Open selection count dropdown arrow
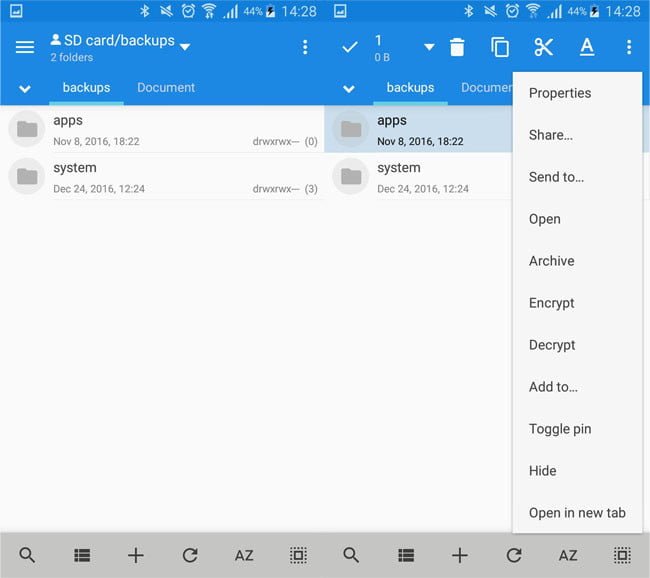This screenshot has width=650, height=578. click(429, 47)
